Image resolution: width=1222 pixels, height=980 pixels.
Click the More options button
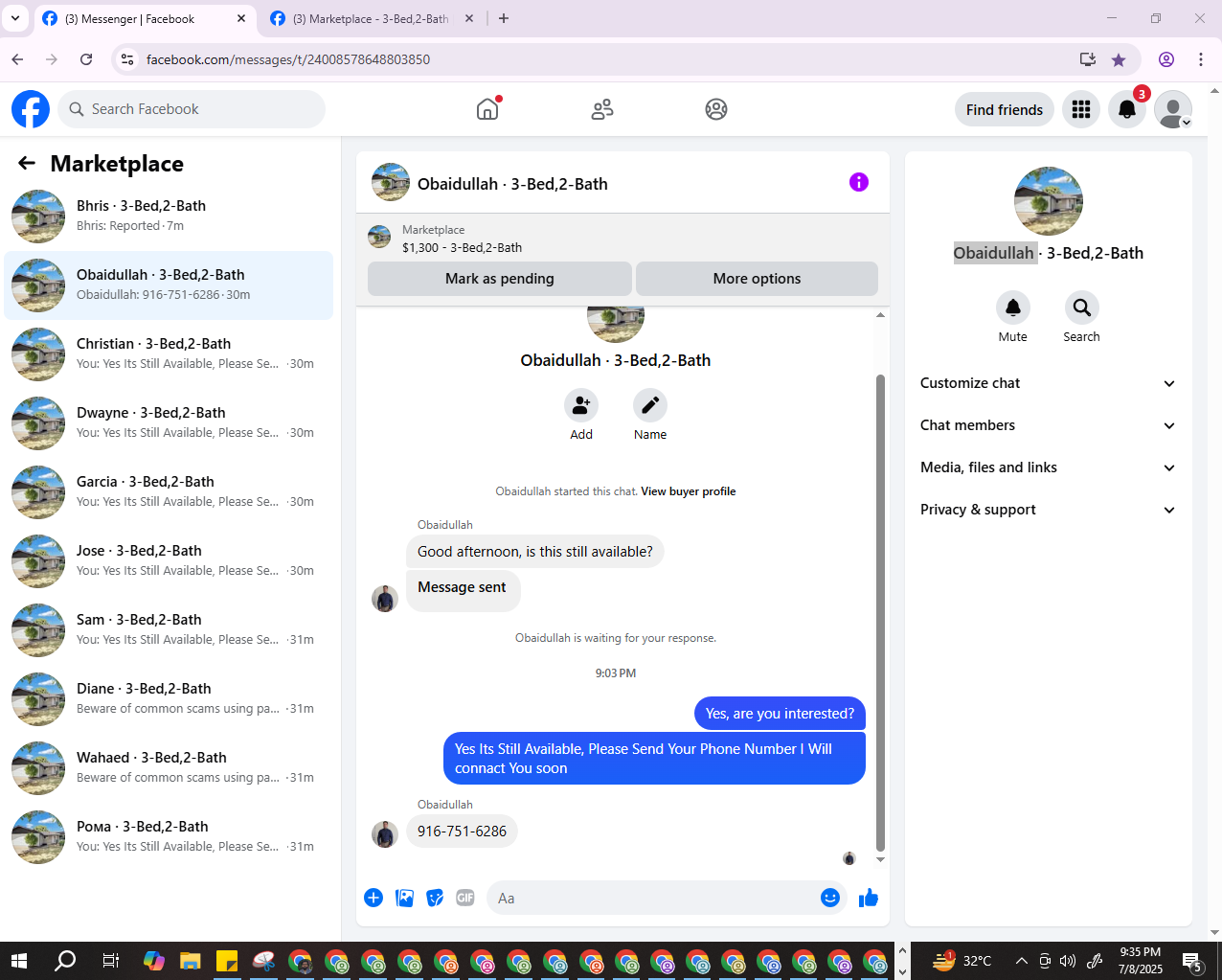757,279
